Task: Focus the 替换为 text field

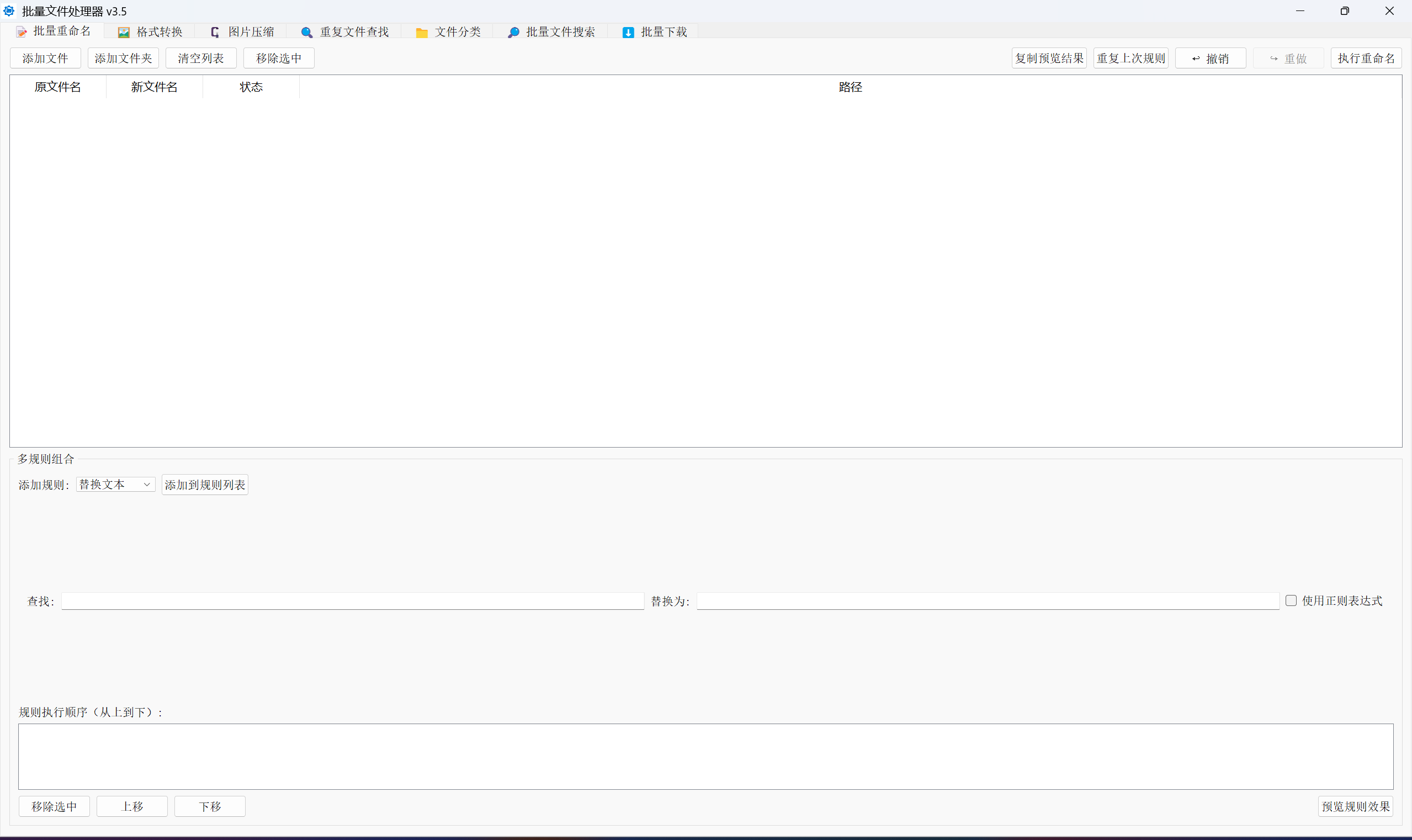Action: [x=988, y=601]
